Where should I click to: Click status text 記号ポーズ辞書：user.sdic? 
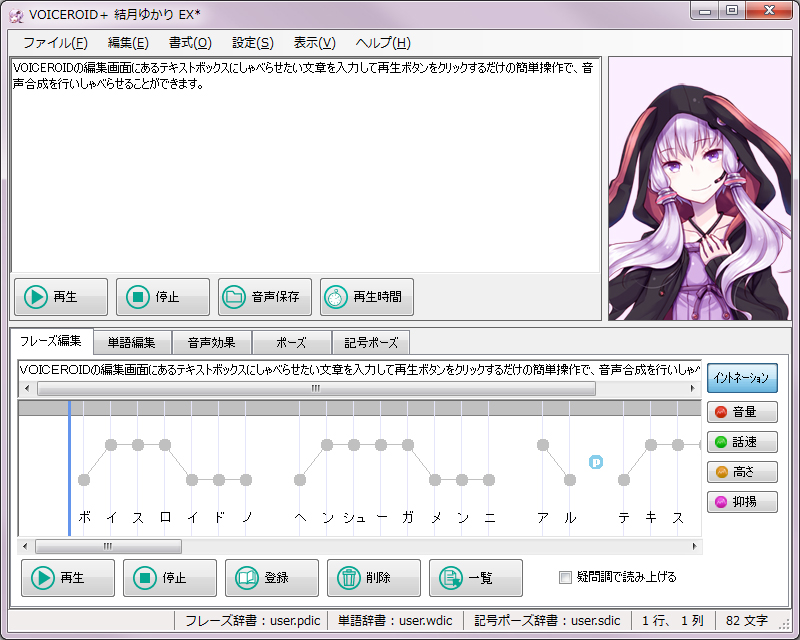(x=547, y=621)
